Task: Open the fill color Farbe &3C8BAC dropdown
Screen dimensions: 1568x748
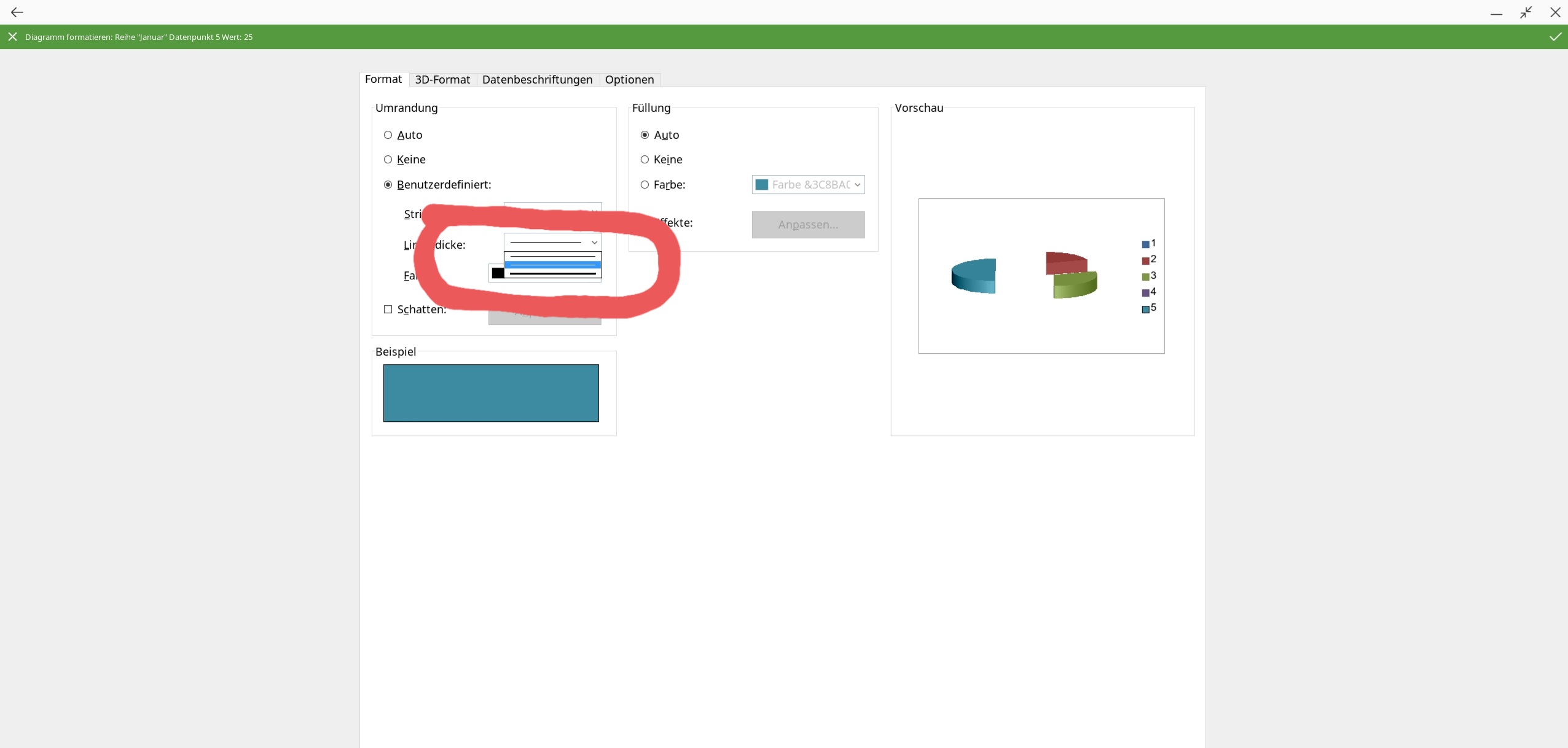Action: coord(808,185)
